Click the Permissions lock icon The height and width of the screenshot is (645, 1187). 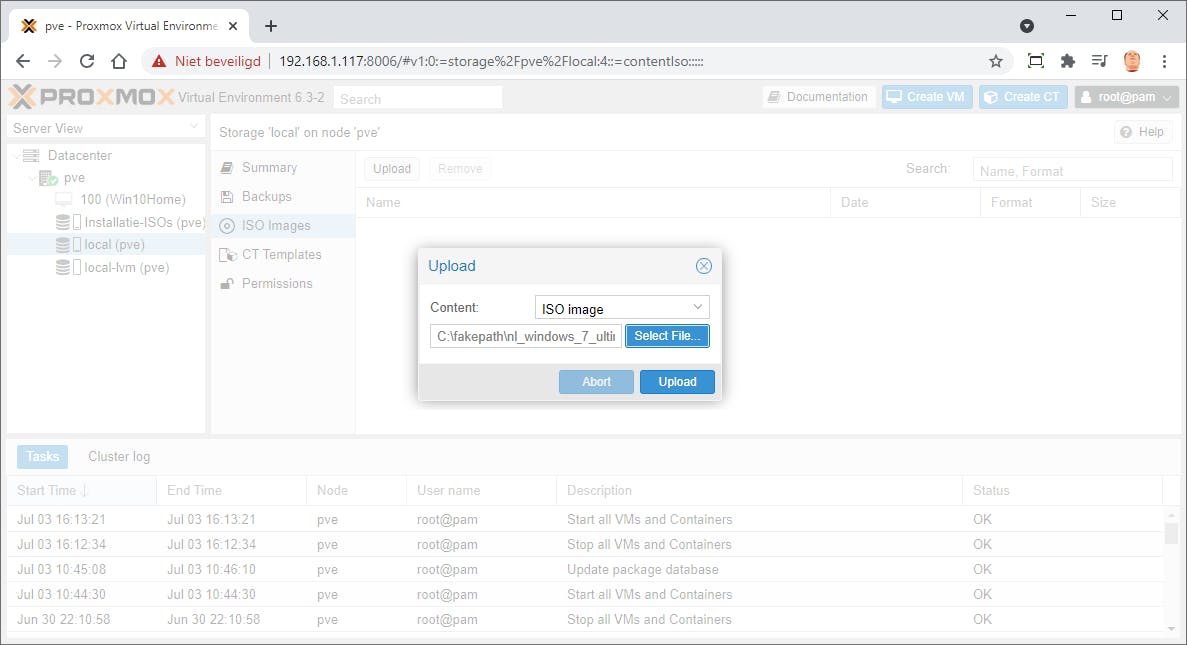pos(228,283)
